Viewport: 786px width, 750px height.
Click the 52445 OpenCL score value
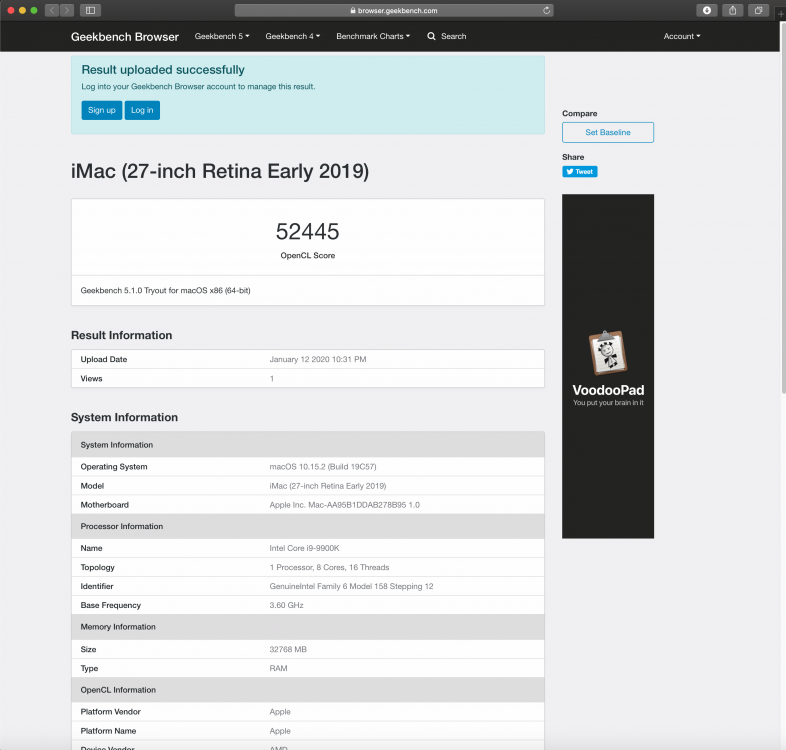pos(307,232)
